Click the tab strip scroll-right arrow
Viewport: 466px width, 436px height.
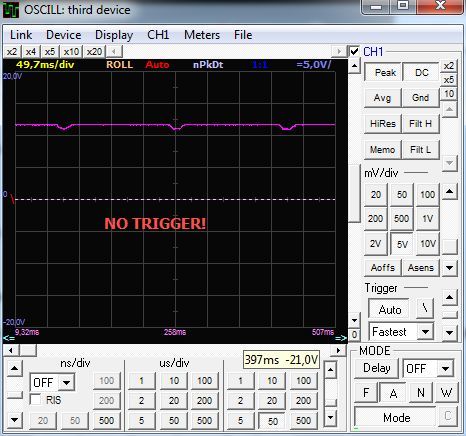[339, 52]
